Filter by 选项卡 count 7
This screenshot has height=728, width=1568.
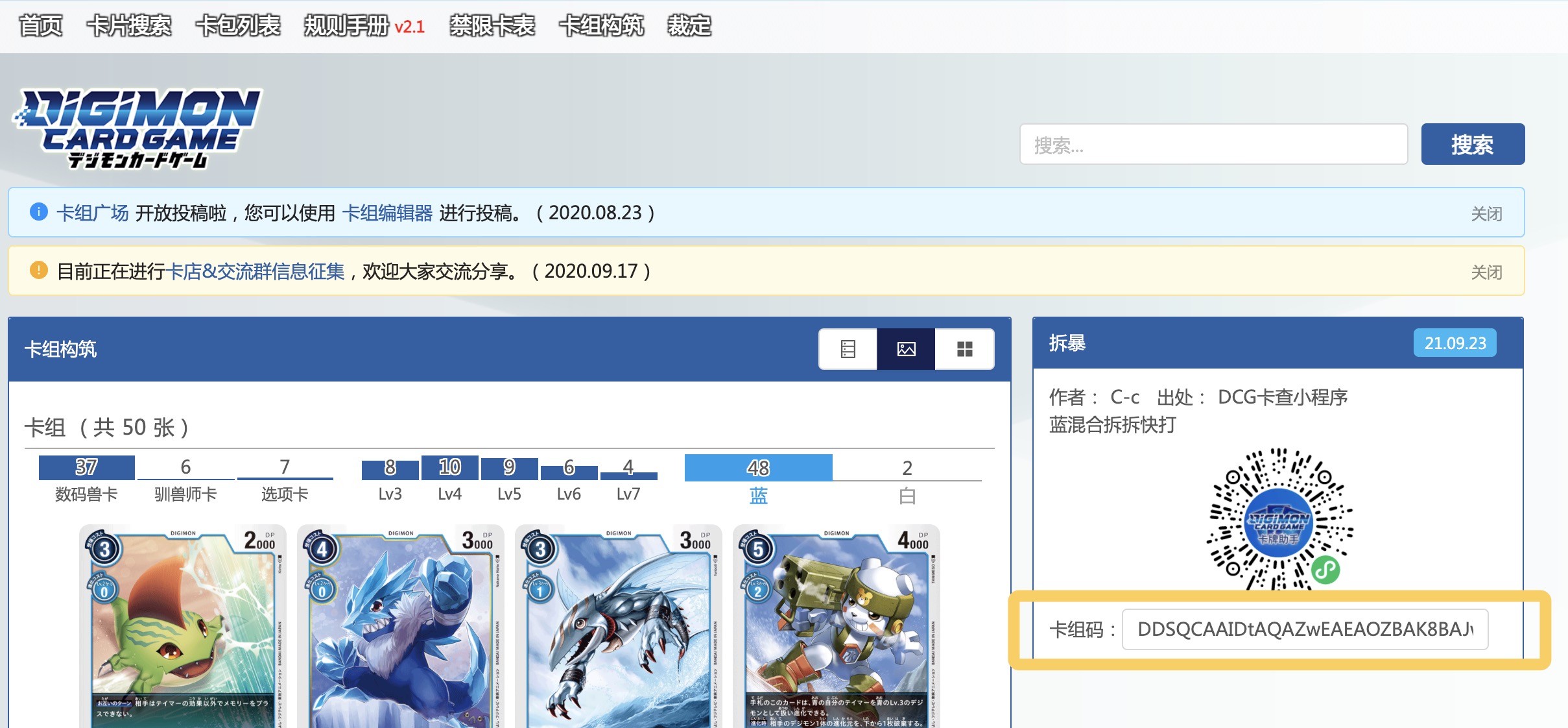[x=285, y=479]
